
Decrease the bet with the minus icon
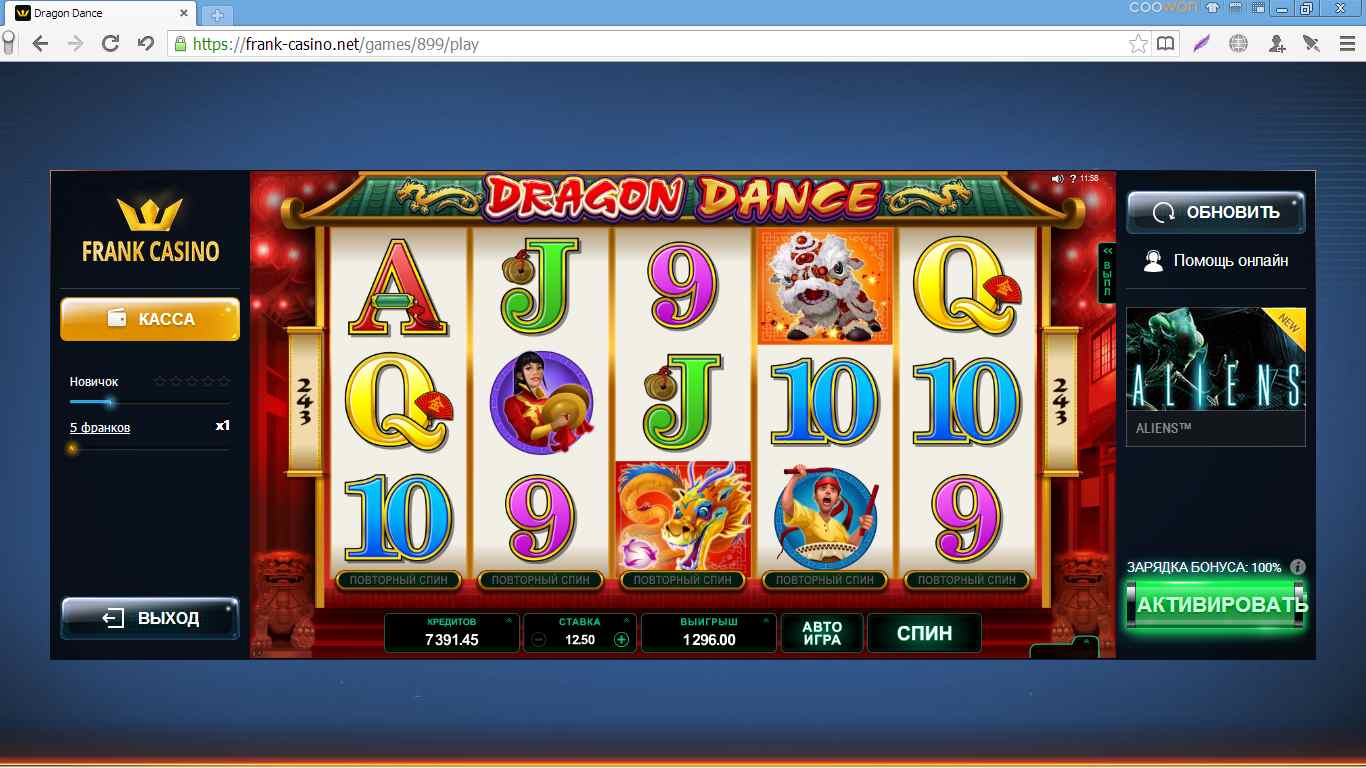pos(539,640)
